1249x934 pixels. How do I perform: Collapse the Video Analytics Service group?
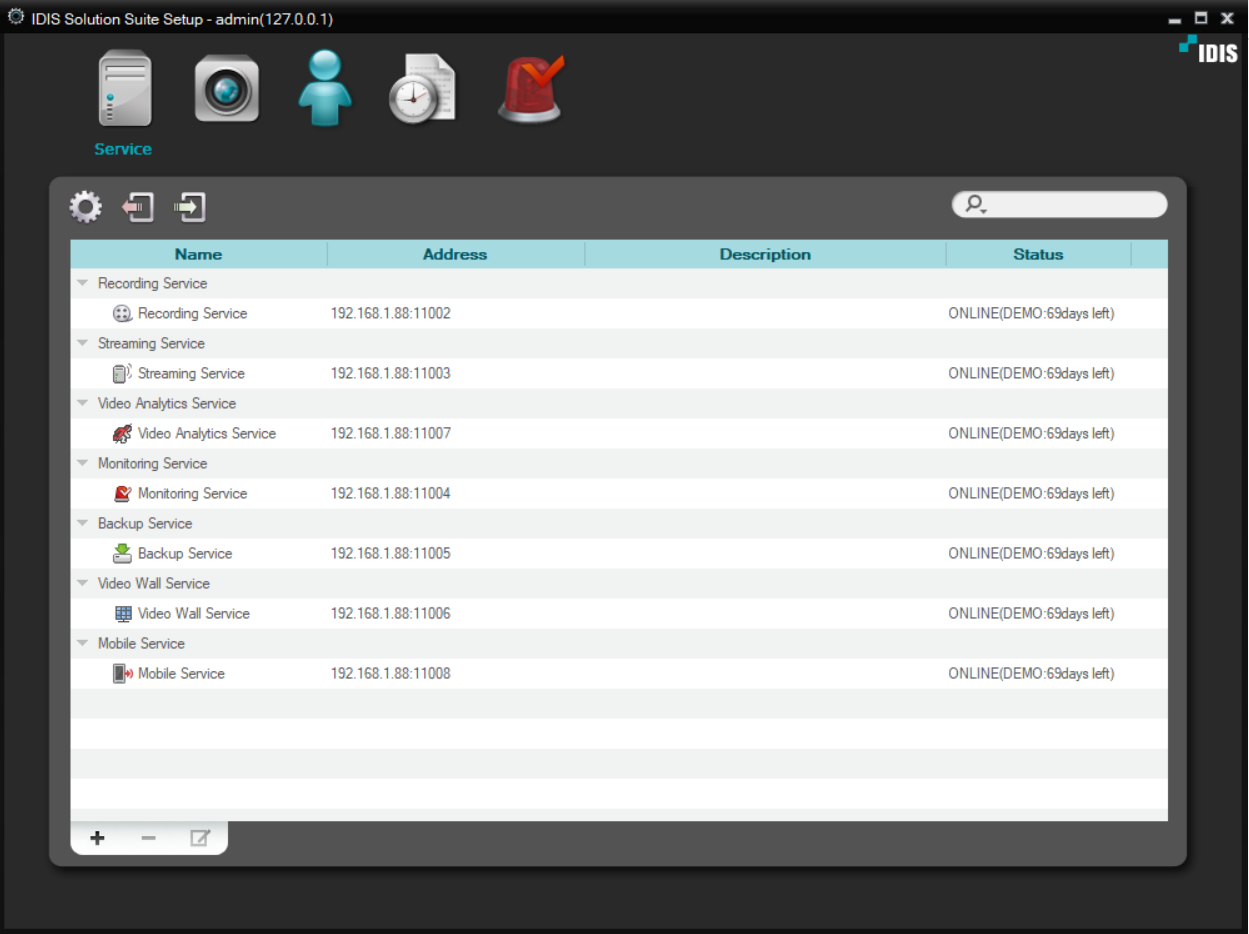coord(83,403)
